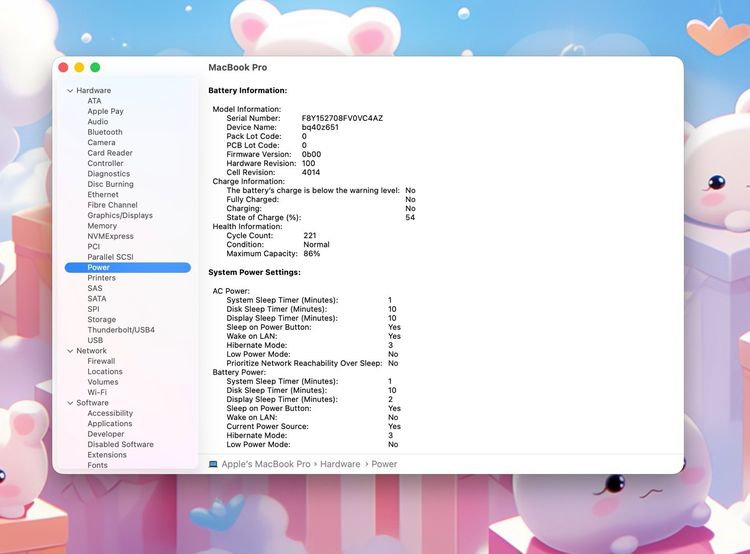
Task: Select Parallel SCSI in the sidebar
Action: 110,257
